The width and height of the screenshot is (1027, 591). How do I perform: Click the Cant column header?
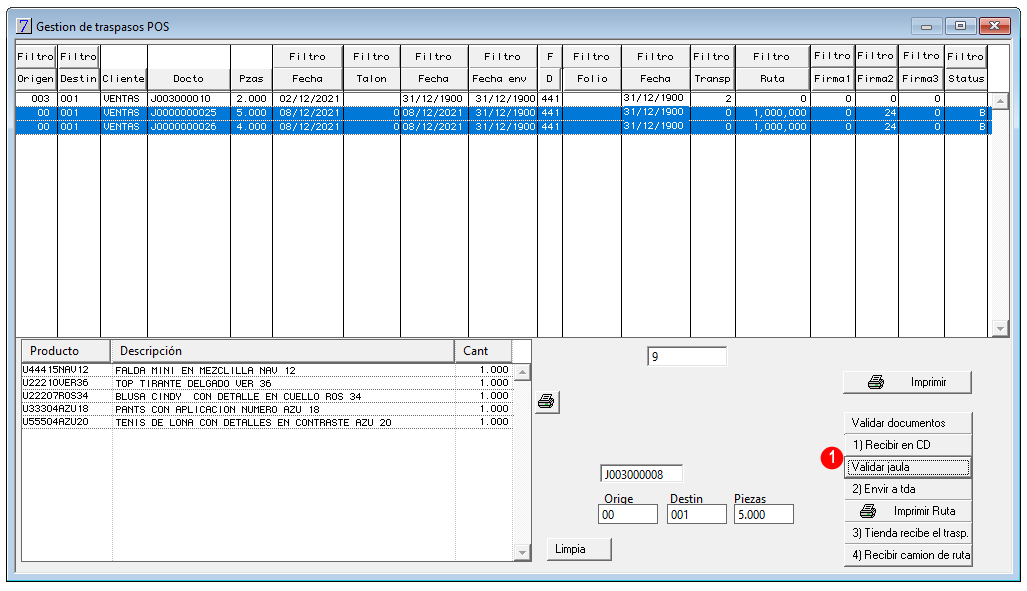pyautogui.click(x=483, y=351)
